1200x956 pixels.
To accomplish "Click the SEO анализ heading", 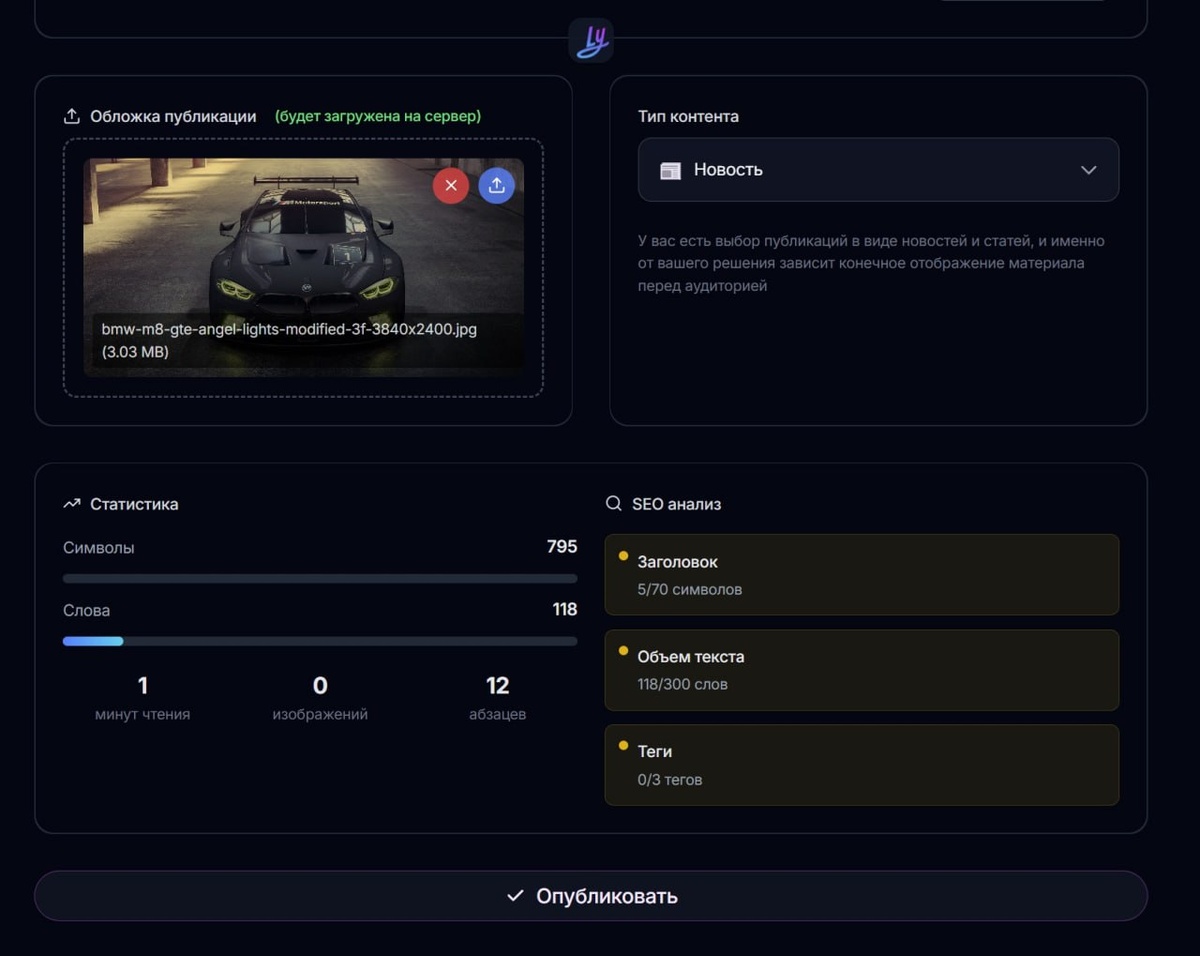I will click(x=677, y=504).
